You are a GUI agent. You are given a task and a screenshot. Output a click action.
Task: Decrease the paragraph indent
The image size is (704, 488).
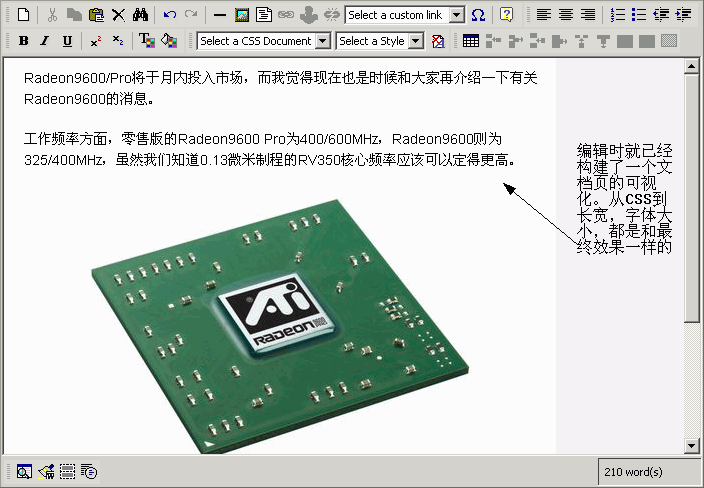click(661, 15)
